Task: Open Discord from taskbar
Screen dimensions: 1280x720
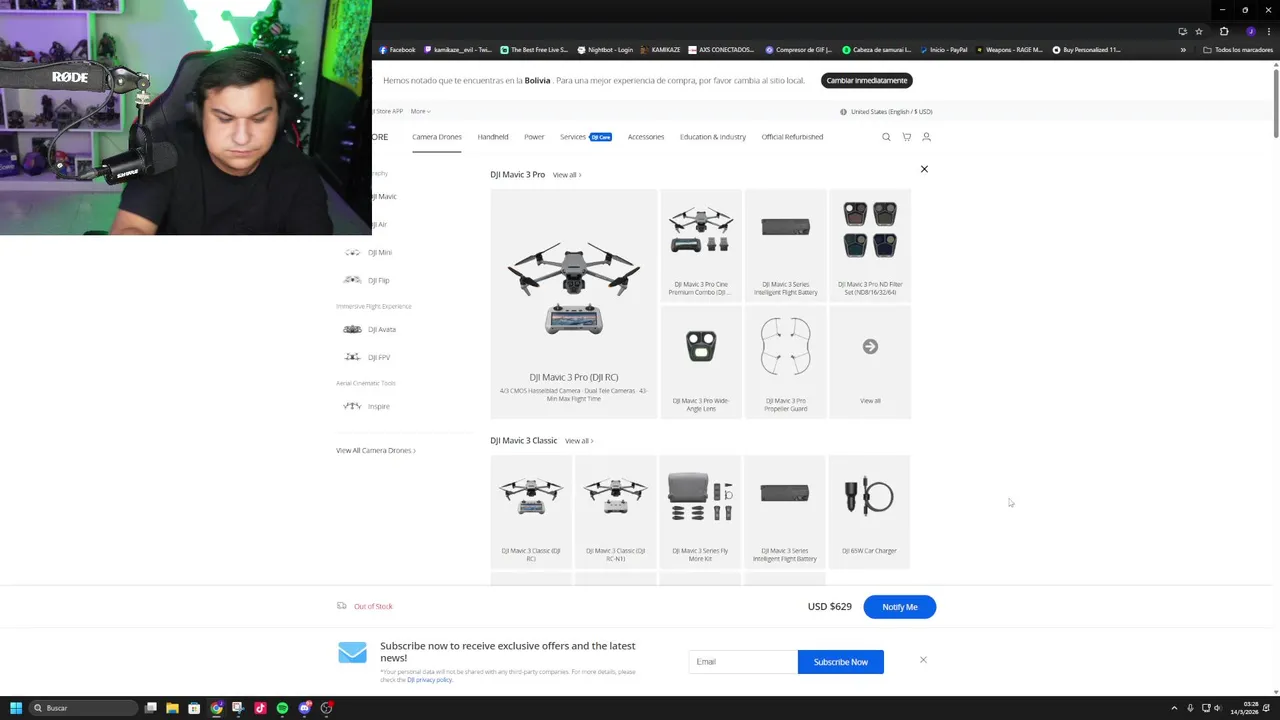Action: tap(304, 708)
